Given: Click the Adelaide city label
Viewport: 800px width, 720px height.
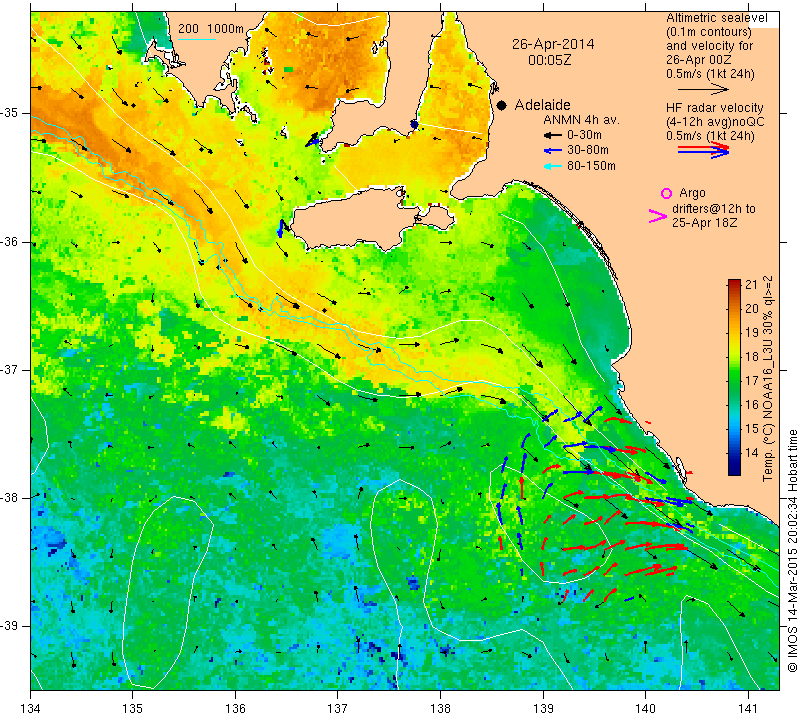Looking at the screenshot, I should tap(542, 105).
